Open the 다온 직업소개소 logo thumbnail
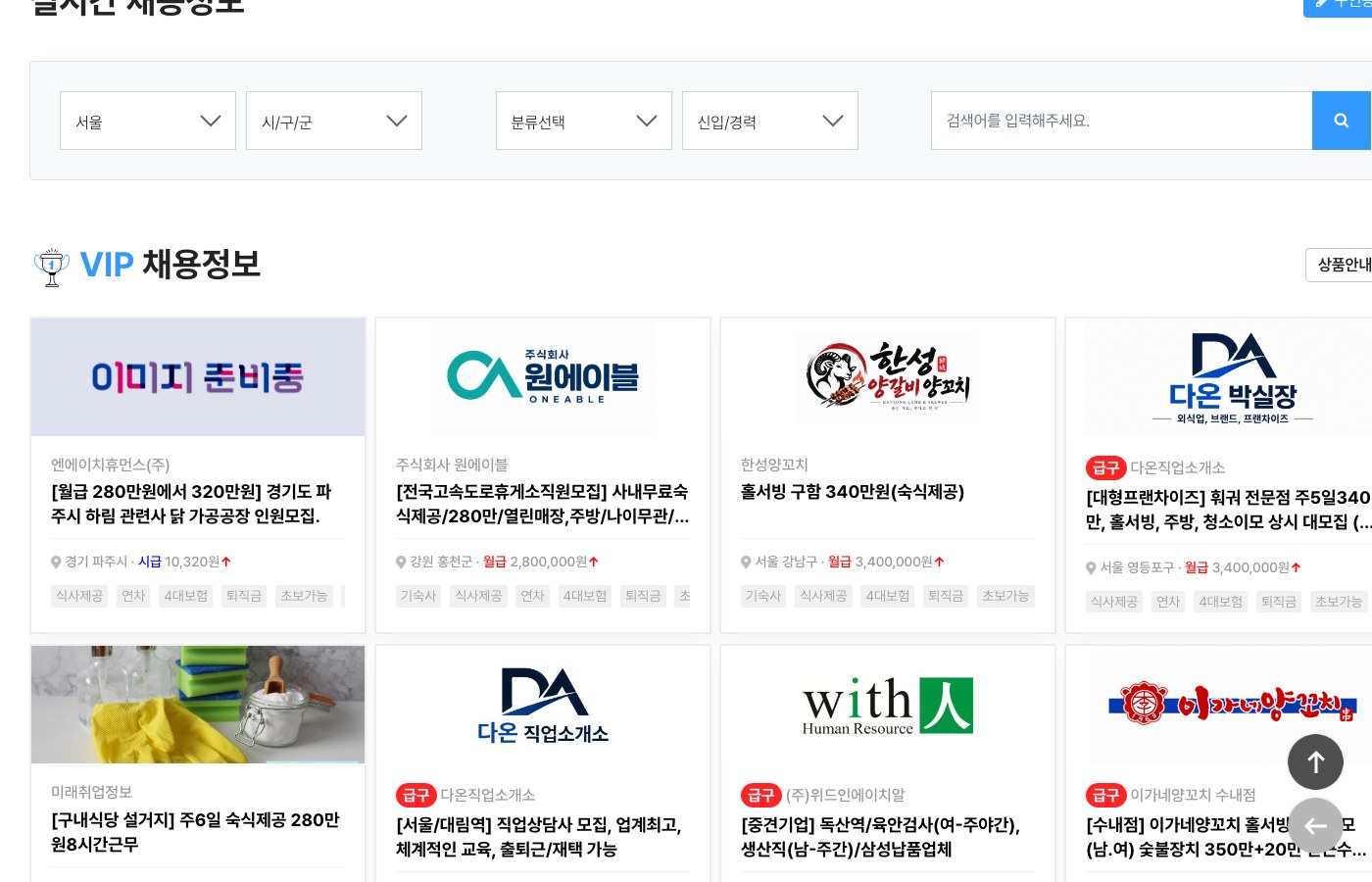Viewport: 1372px width, 882px height. (543, 707)
